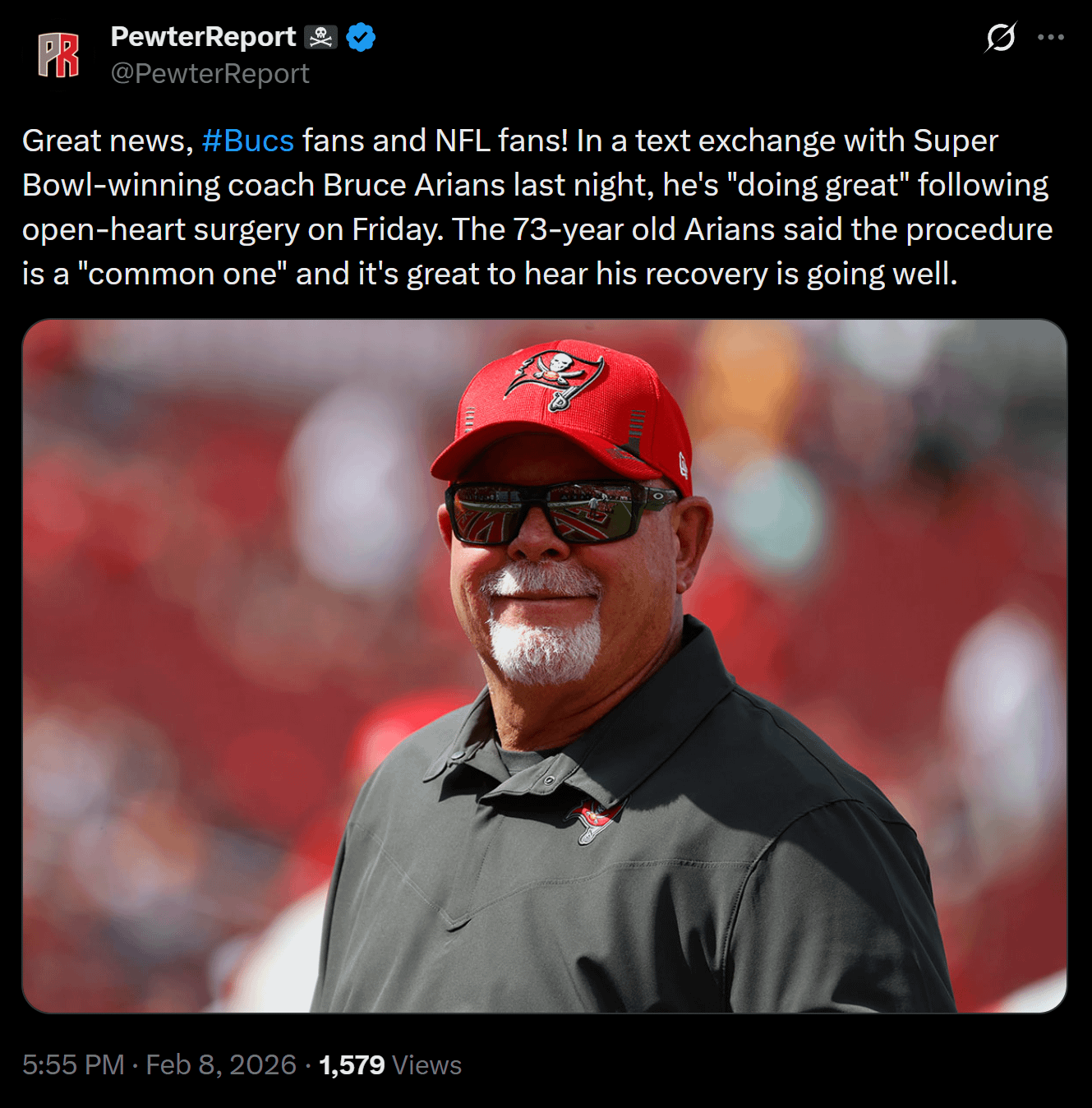Click the quoted phrase "doing great"
Screen dimensions: 1092x1108
(818, 185)
